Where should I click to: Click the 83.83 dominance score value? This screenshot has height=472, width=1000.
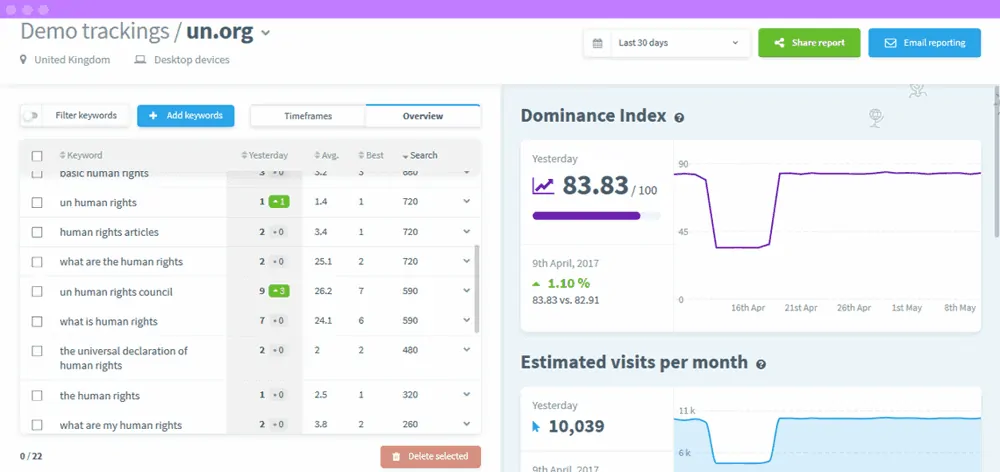(x=596, y=186)
